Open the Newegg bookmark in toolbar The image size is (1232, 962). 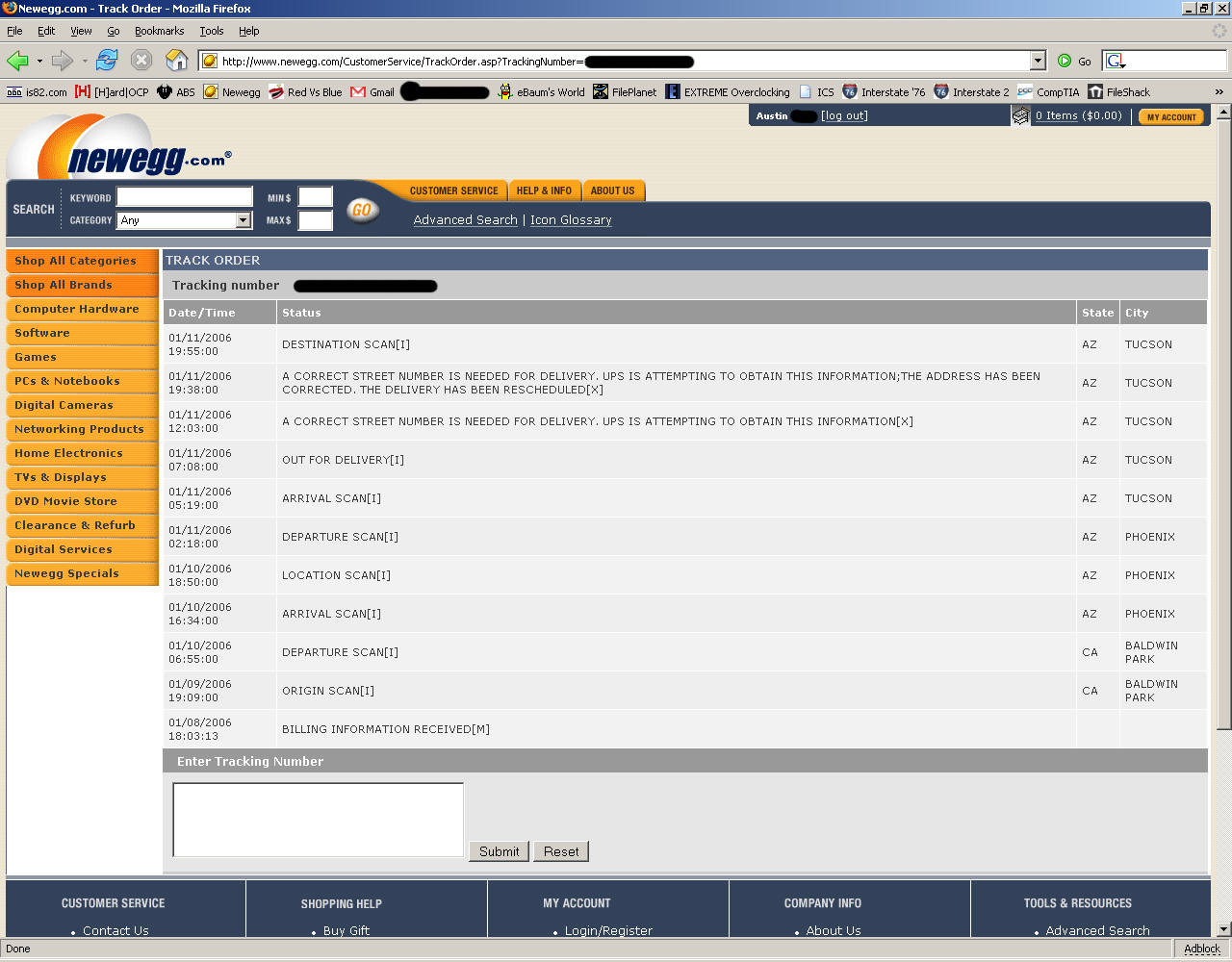click(232, 92)
